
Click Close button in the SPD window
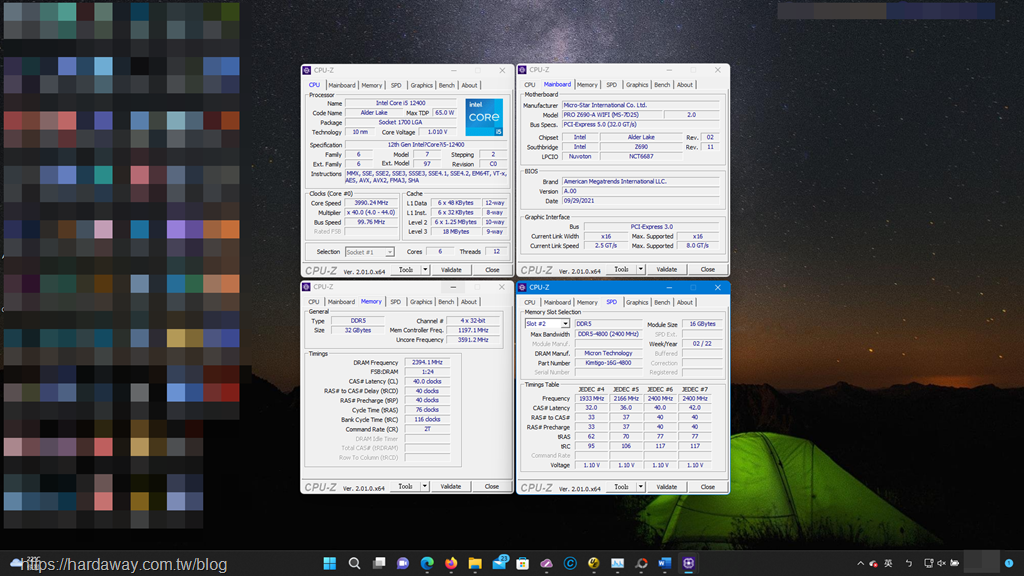[707, 487]
